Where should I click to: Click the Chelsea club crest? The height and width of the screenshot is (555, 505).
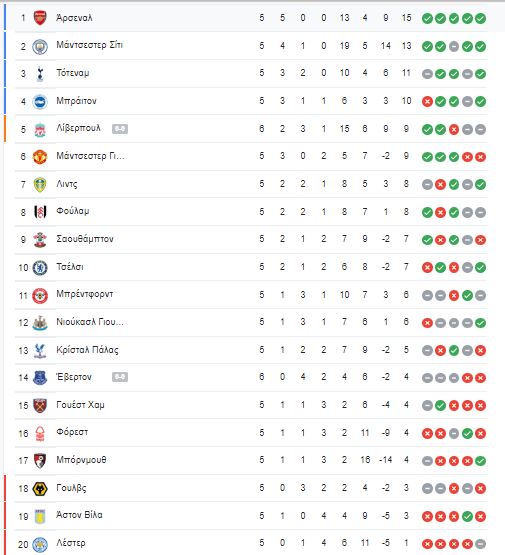point(40,268)
